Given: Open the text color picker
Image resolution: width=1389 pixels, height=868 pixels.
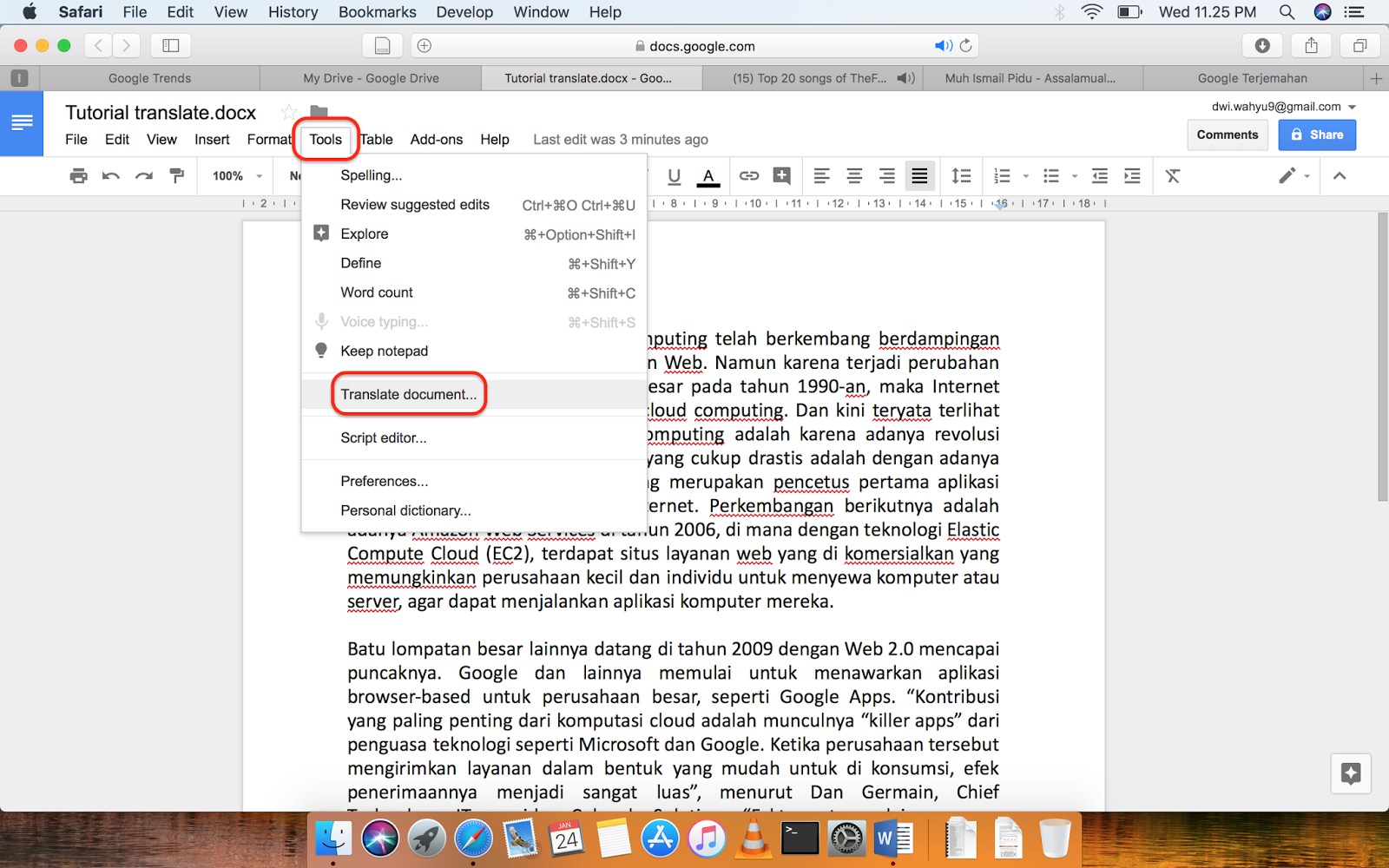Looking at the screenshot, I should pyautogui.click(x=708, y=177).
